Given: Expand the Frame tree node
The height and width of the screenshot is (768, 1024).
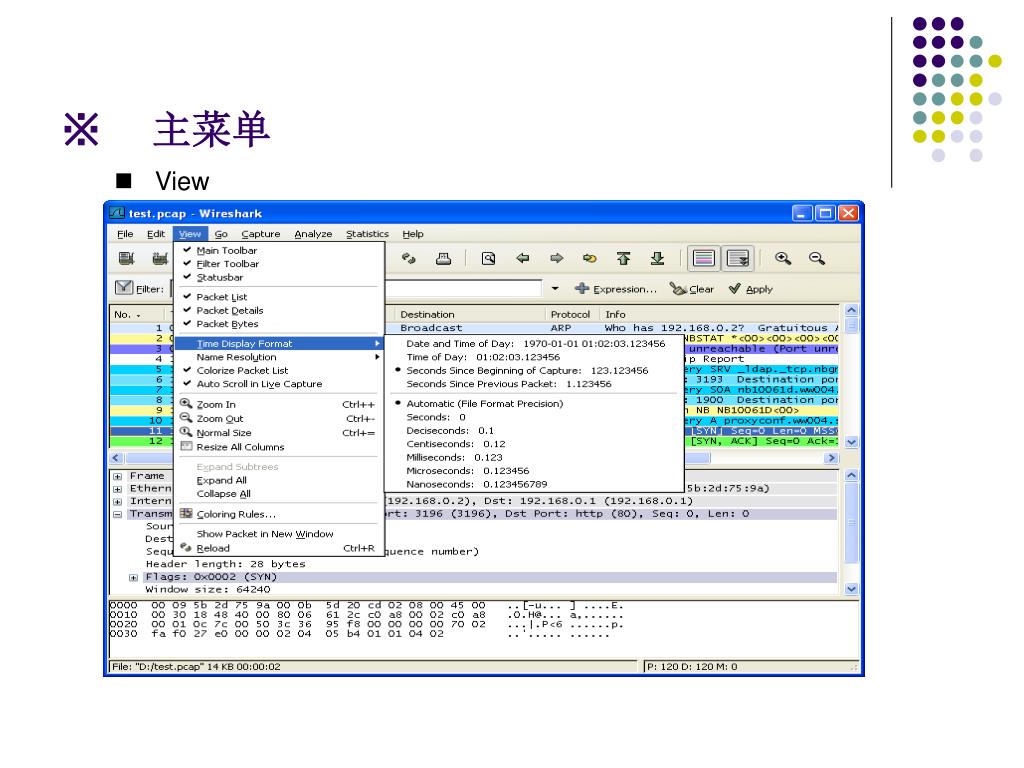Looking at the screenshot, I should click(118, 477).
